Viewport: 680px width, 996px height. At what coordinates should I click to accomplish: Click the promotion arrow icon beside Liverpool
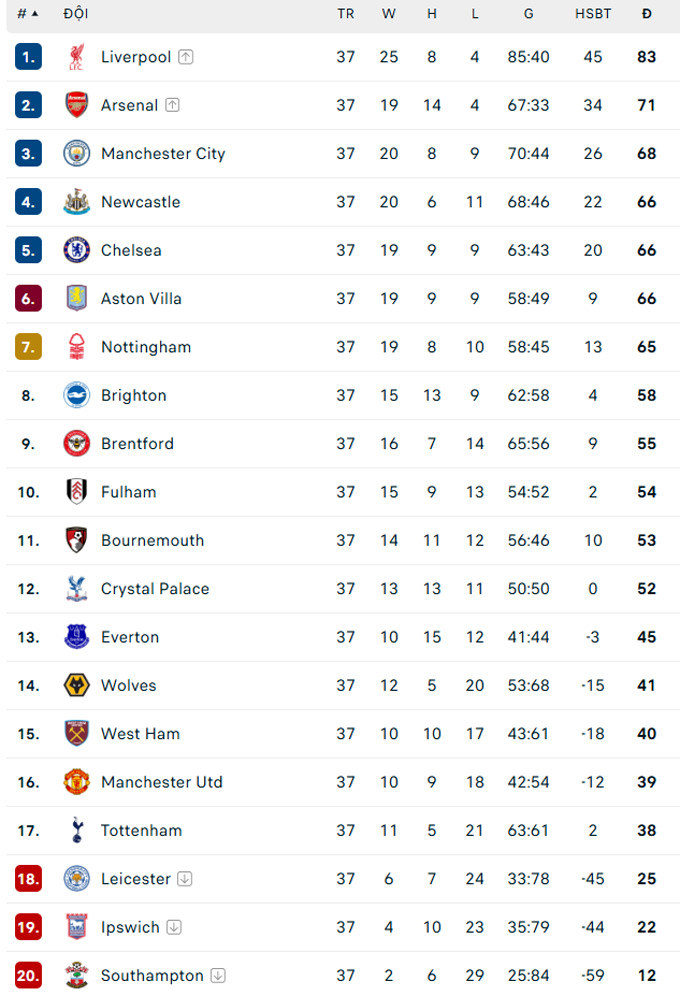[185, 57]
